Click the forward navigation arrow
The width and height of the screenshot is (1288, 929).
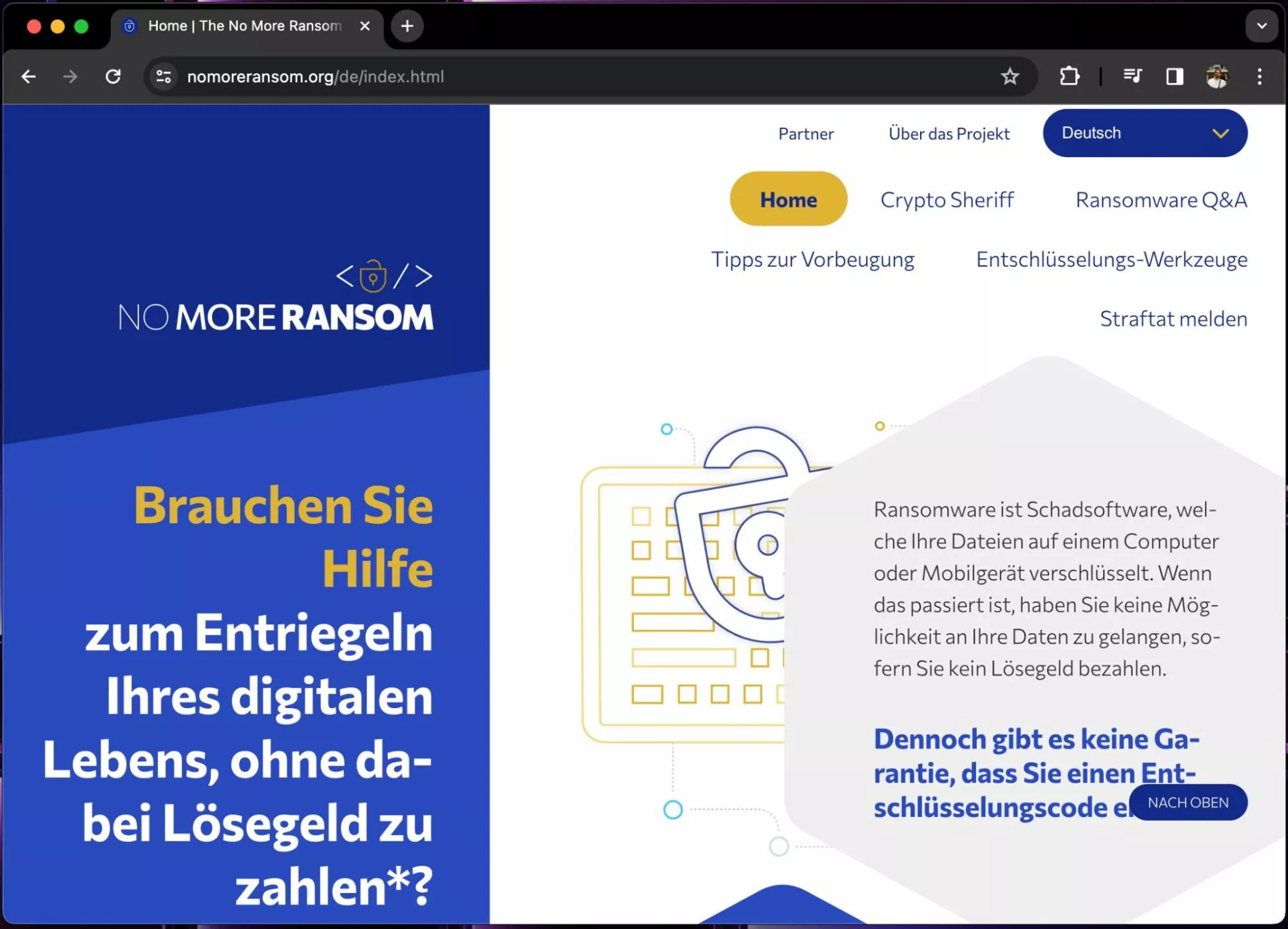[70, 77]
